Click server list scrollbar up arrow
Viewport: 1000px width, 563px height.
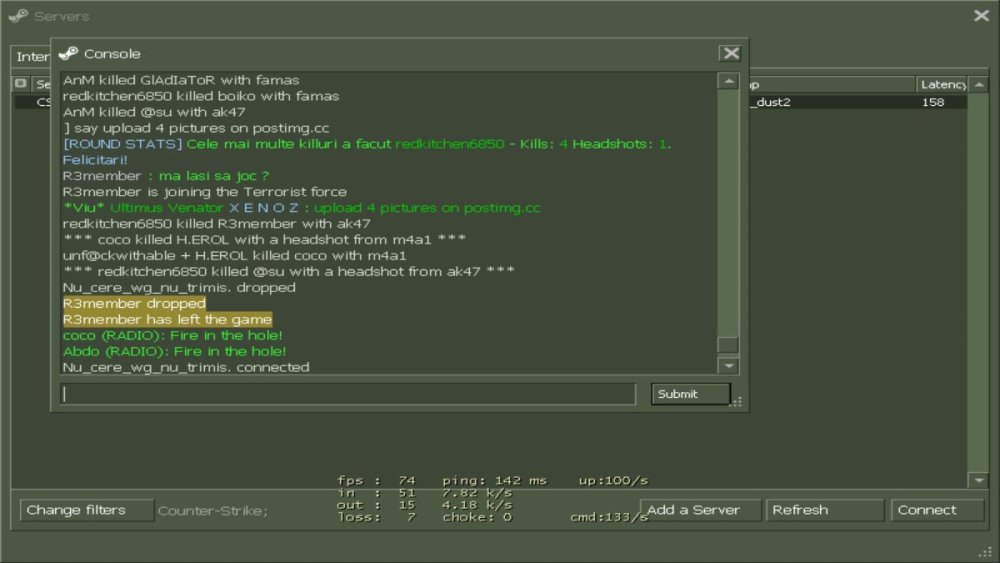[979, 84]
